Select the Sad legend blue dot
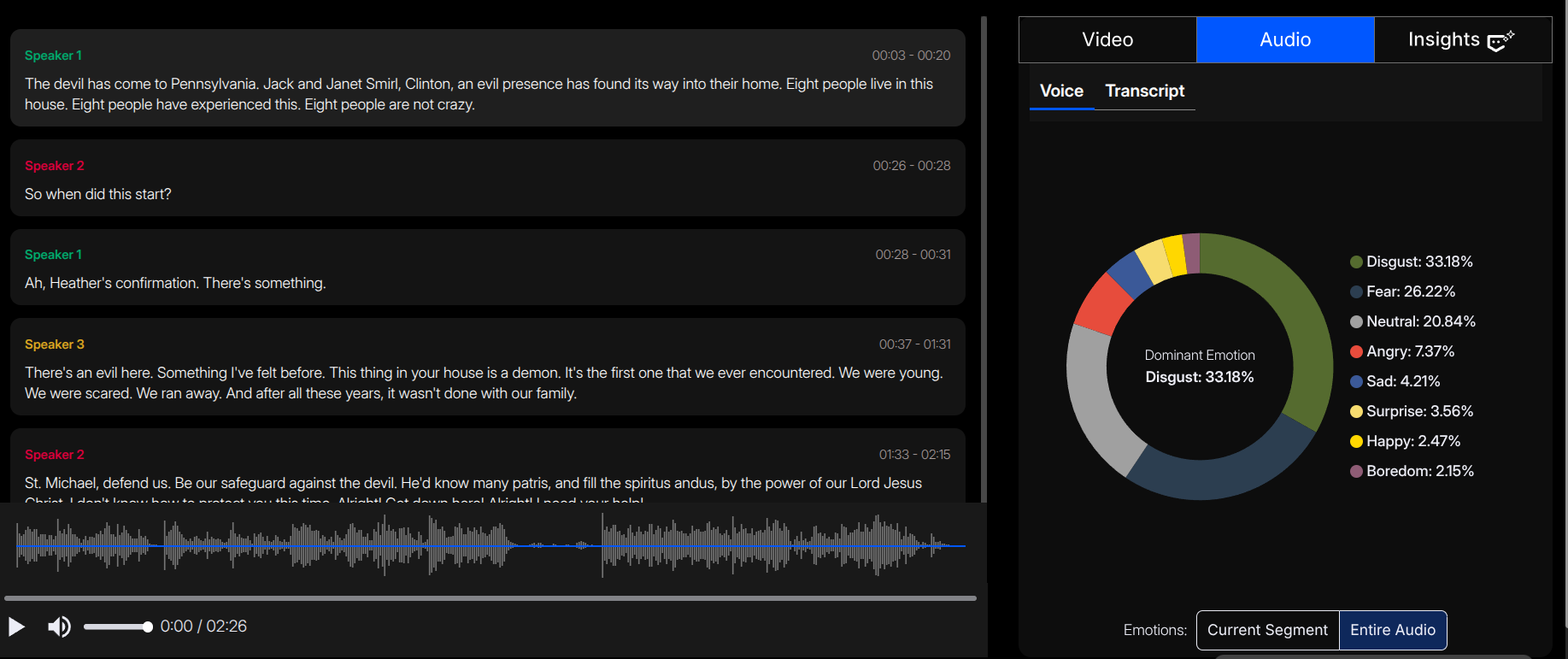 pyautogui.click(x=1356, y=381)
